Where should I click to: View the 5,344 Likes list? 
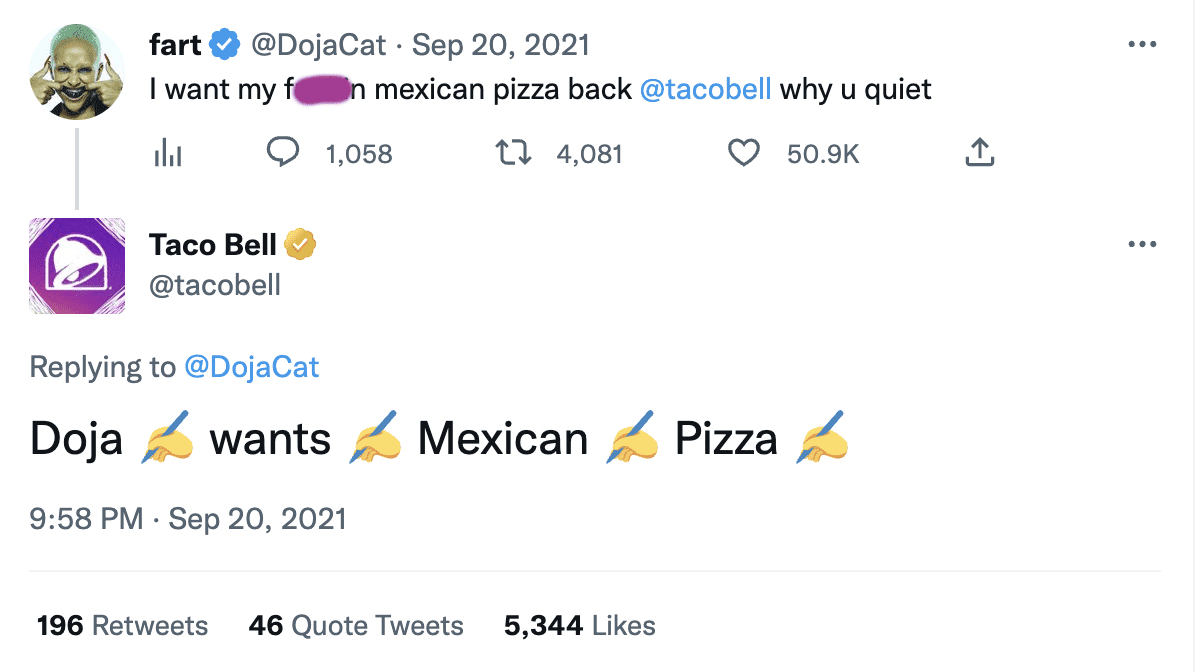coord(579,626)
